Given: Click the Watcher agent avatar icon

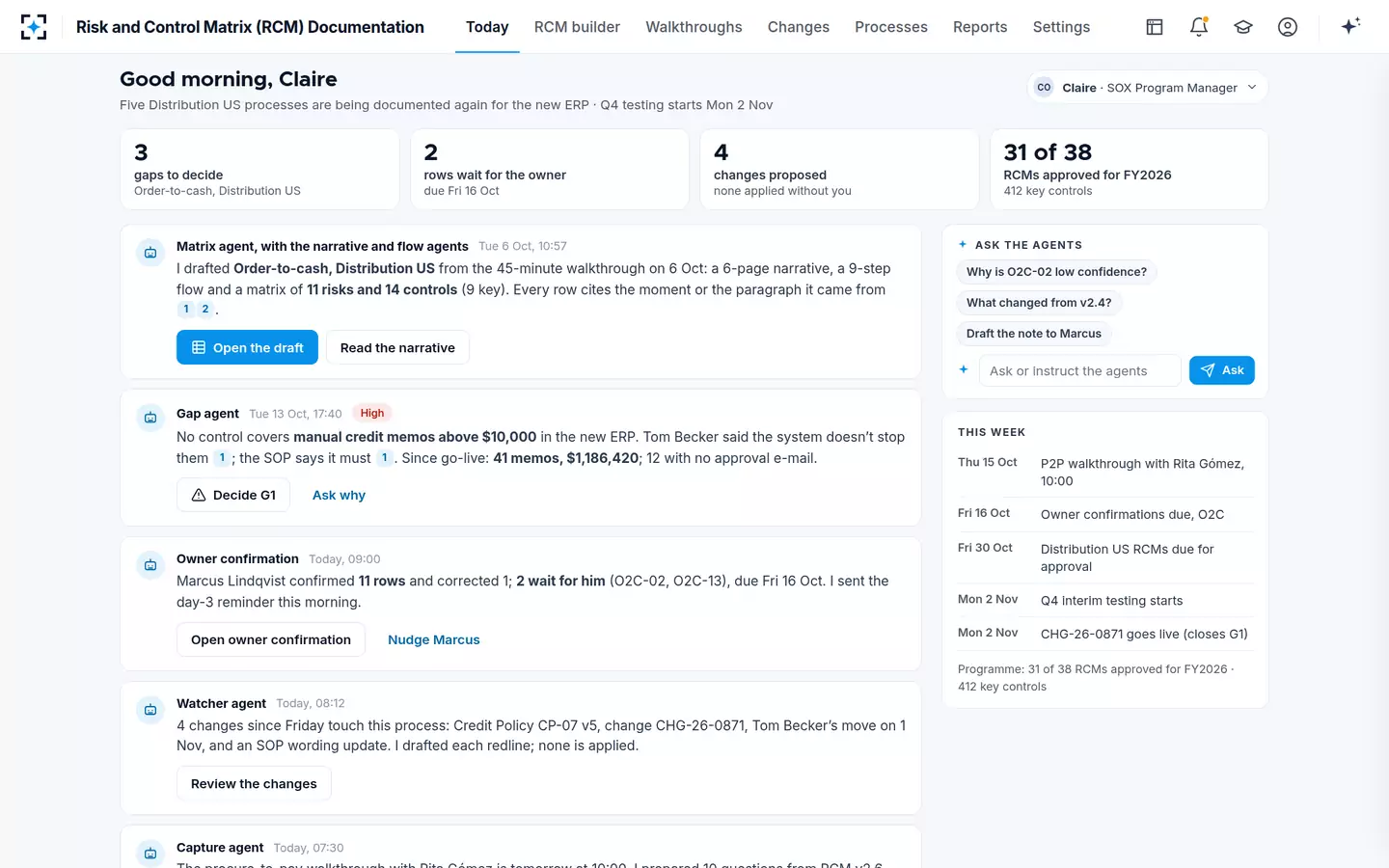Looking at the screenshot, I should [x=150, y=709].
